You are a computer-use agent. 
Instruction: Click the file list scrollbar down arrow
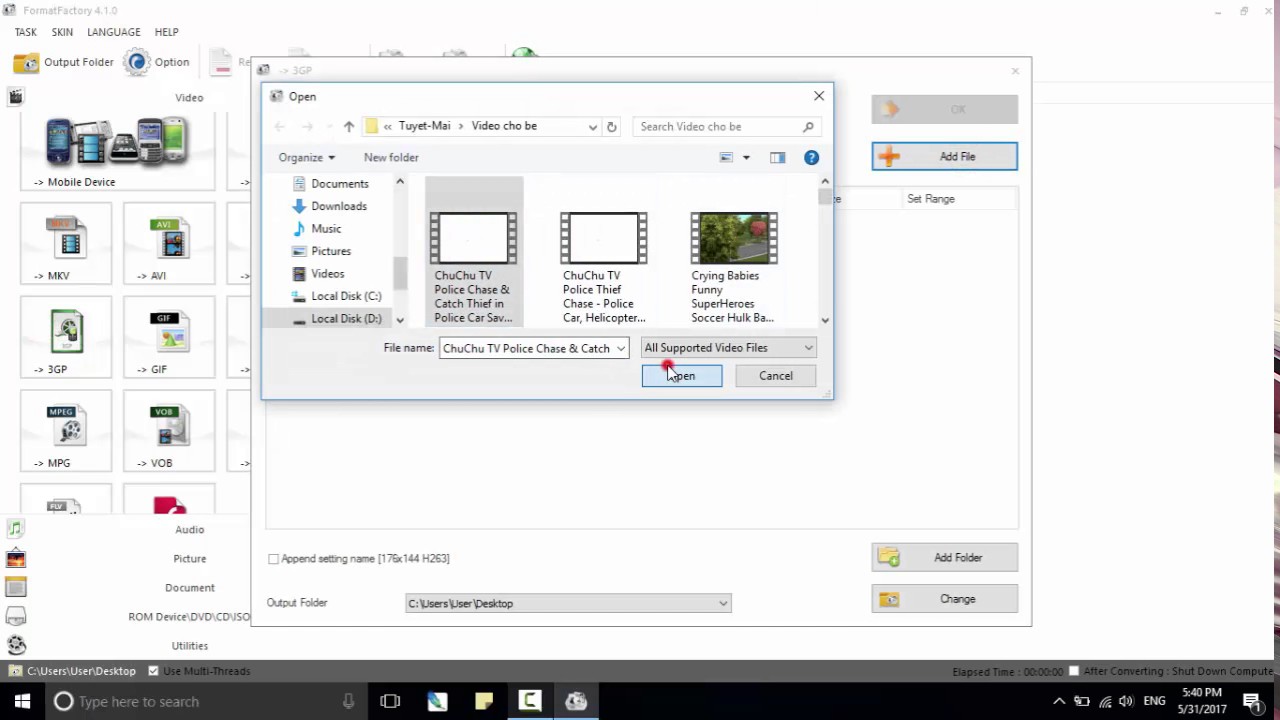(x=825, y=320)
